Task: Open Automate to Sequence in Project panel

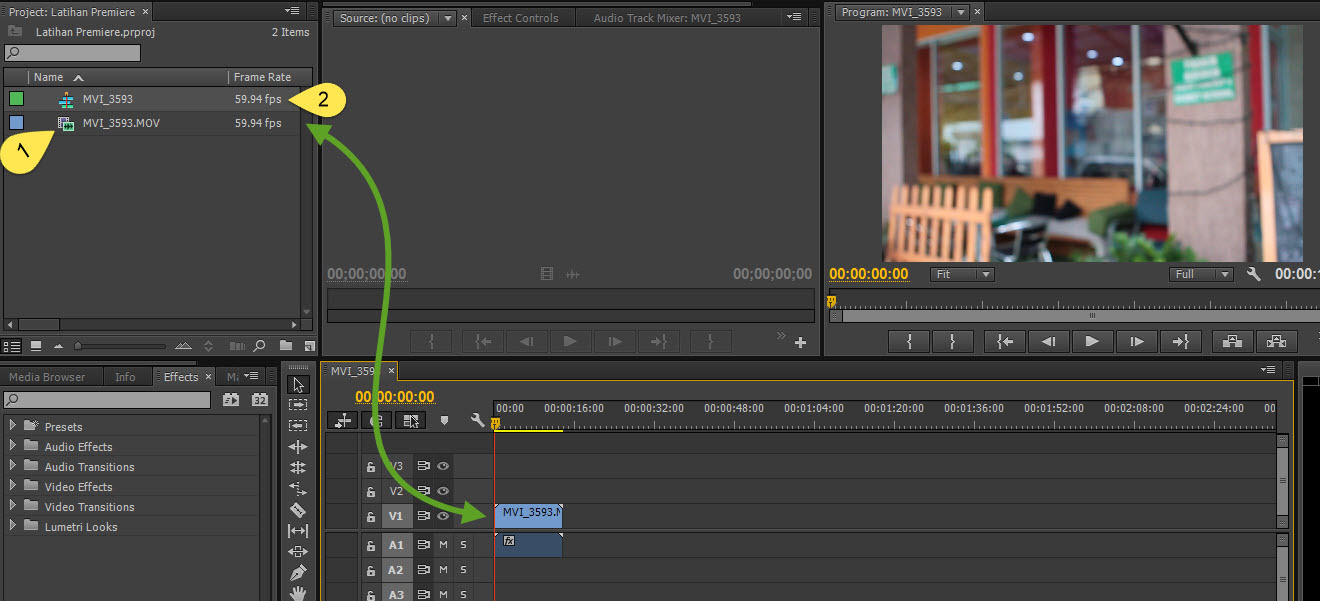Action: point(237,346)
